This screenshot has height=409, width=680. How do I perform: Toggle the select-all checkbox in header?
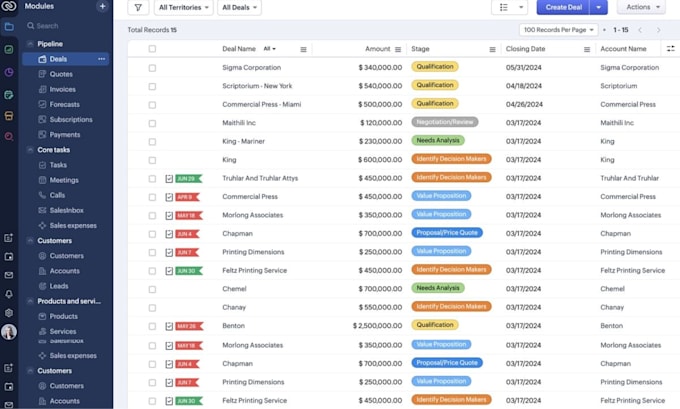tap(152, 49)
